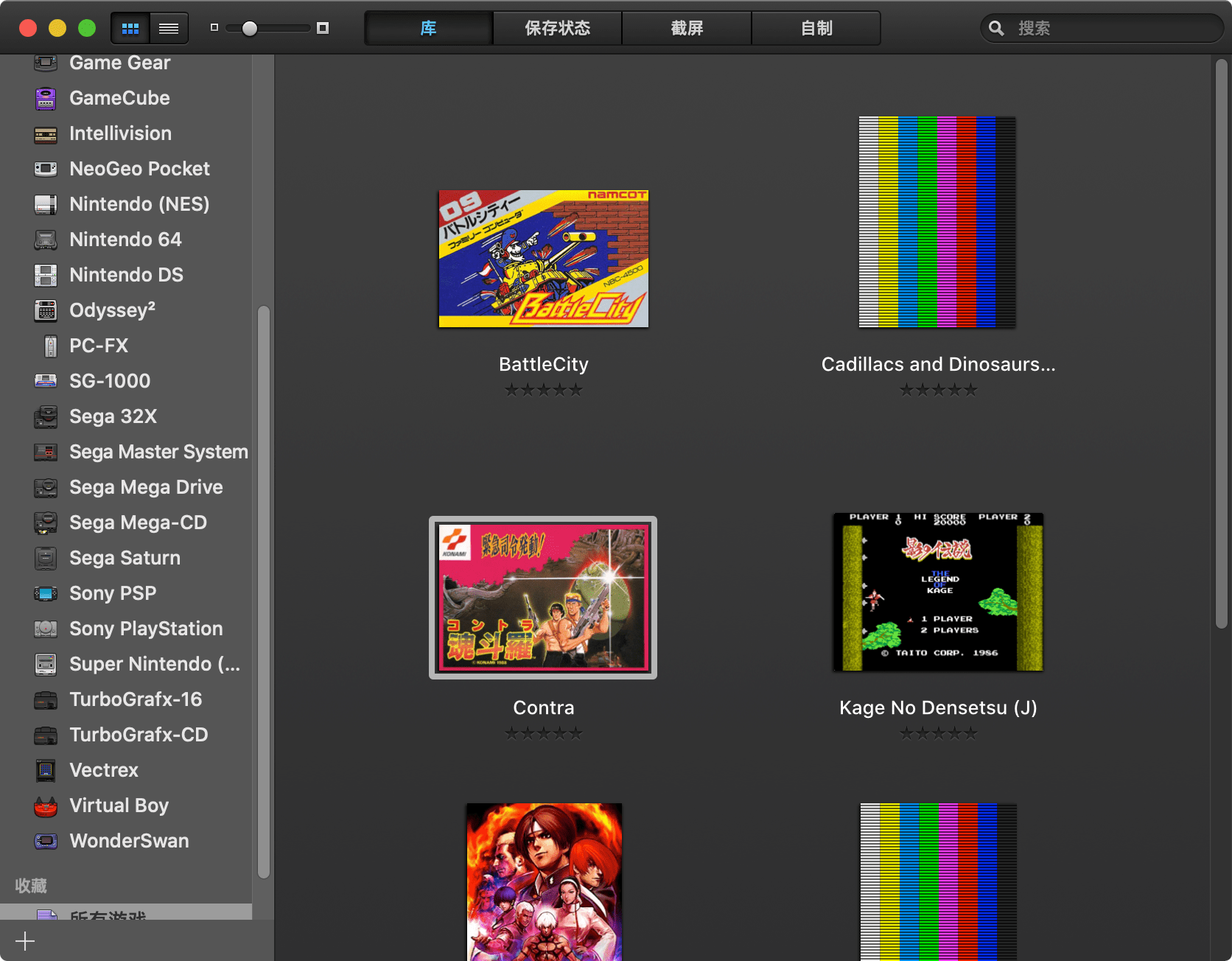Click the BattleCity title text
The width and height of the screenshot is (1232, 961).
tap(544, 364)
